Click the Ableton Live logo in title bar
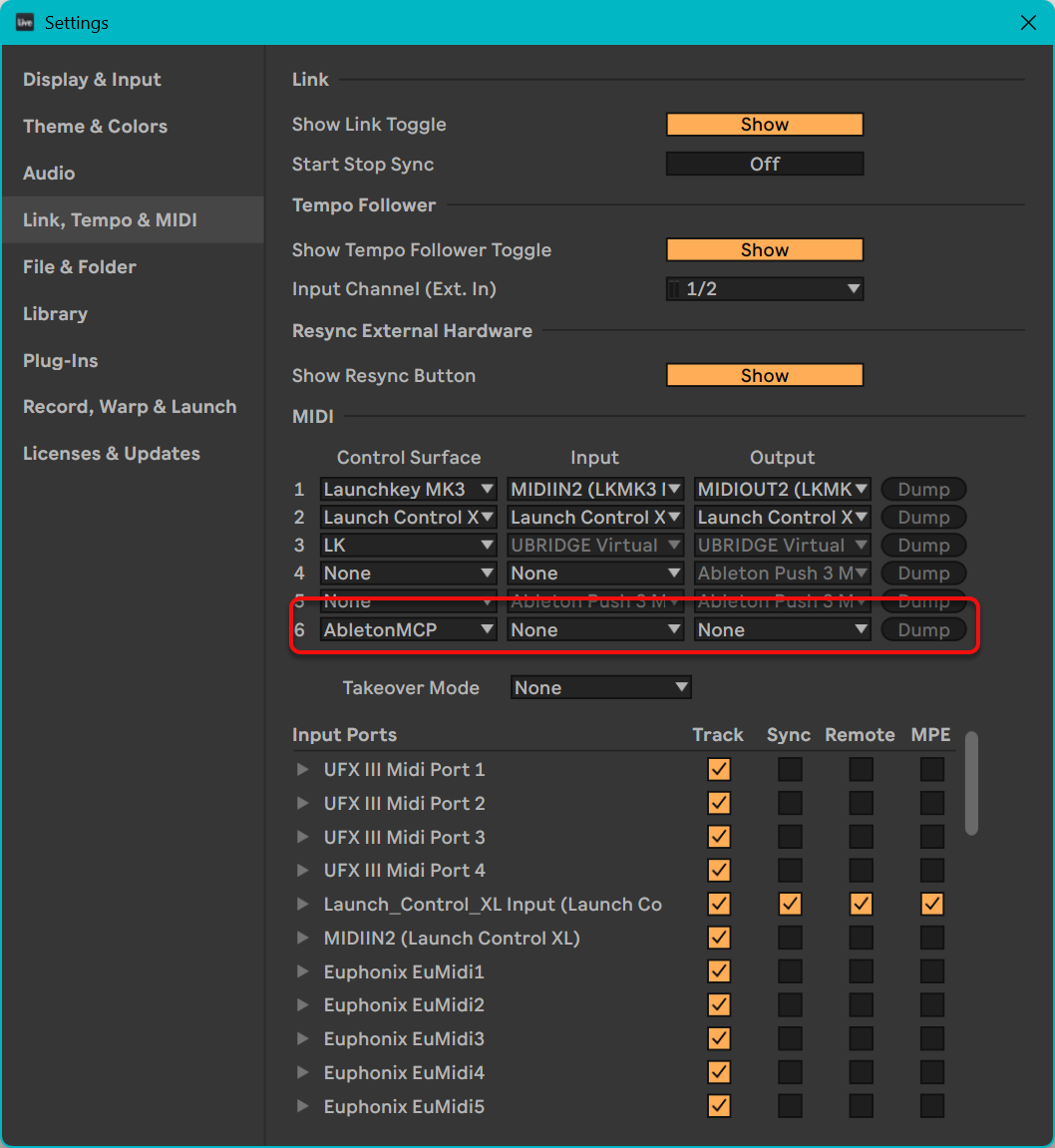 coord(24,22)
